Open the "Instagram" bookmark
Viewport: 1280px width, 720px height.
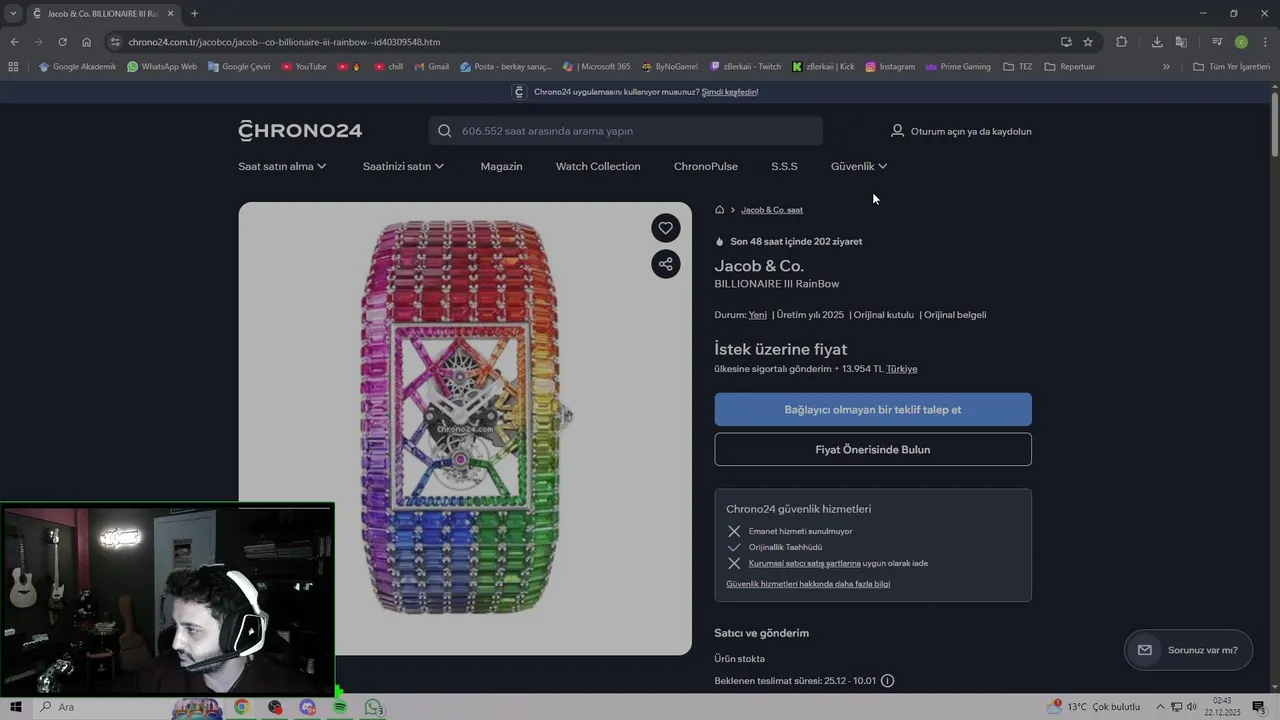pos(890,67)
